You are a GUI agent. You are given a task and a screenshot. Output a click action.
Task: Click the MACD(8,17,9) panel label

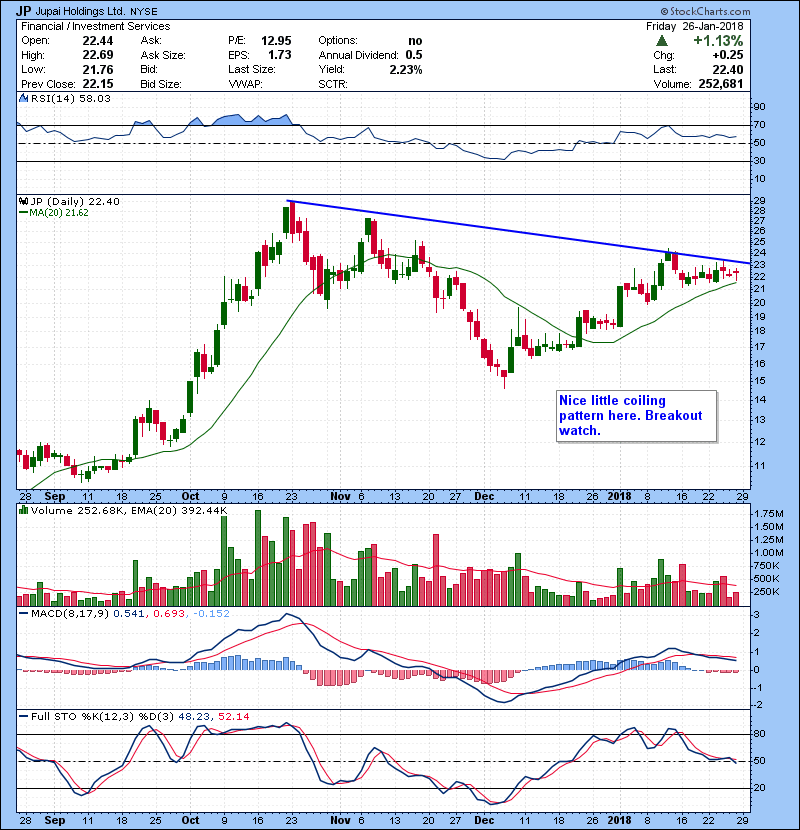(70, 614)
